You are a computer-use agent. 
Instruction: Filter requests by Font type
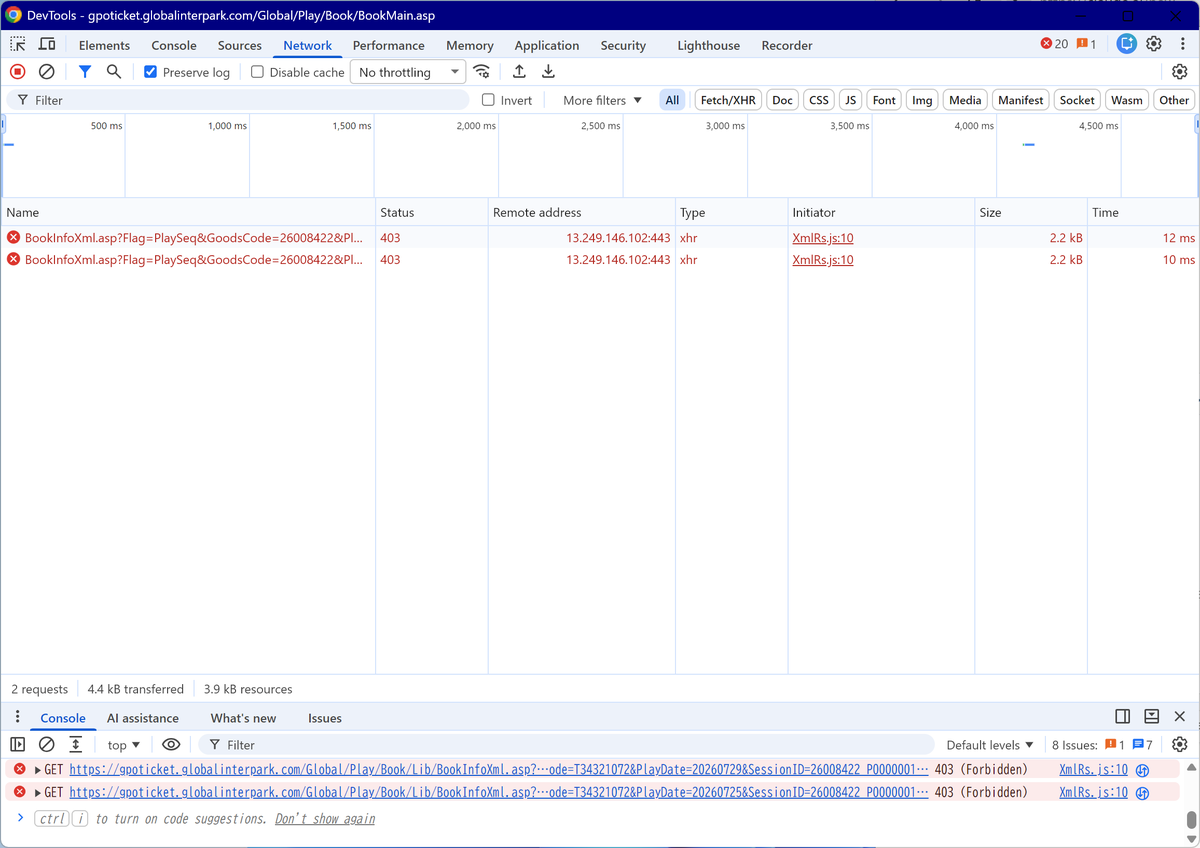[x=884, y=100]
